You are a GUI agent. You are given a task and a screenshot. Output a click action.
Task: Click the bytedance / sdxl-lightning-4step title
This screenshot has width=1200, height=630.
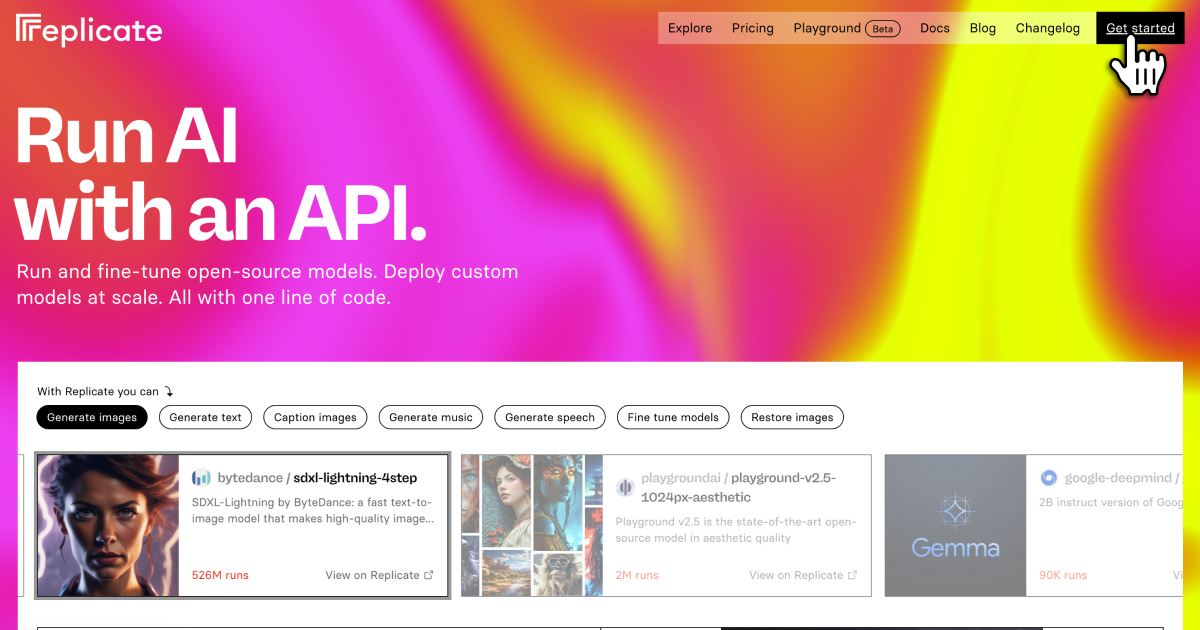[x=317, y=478]
